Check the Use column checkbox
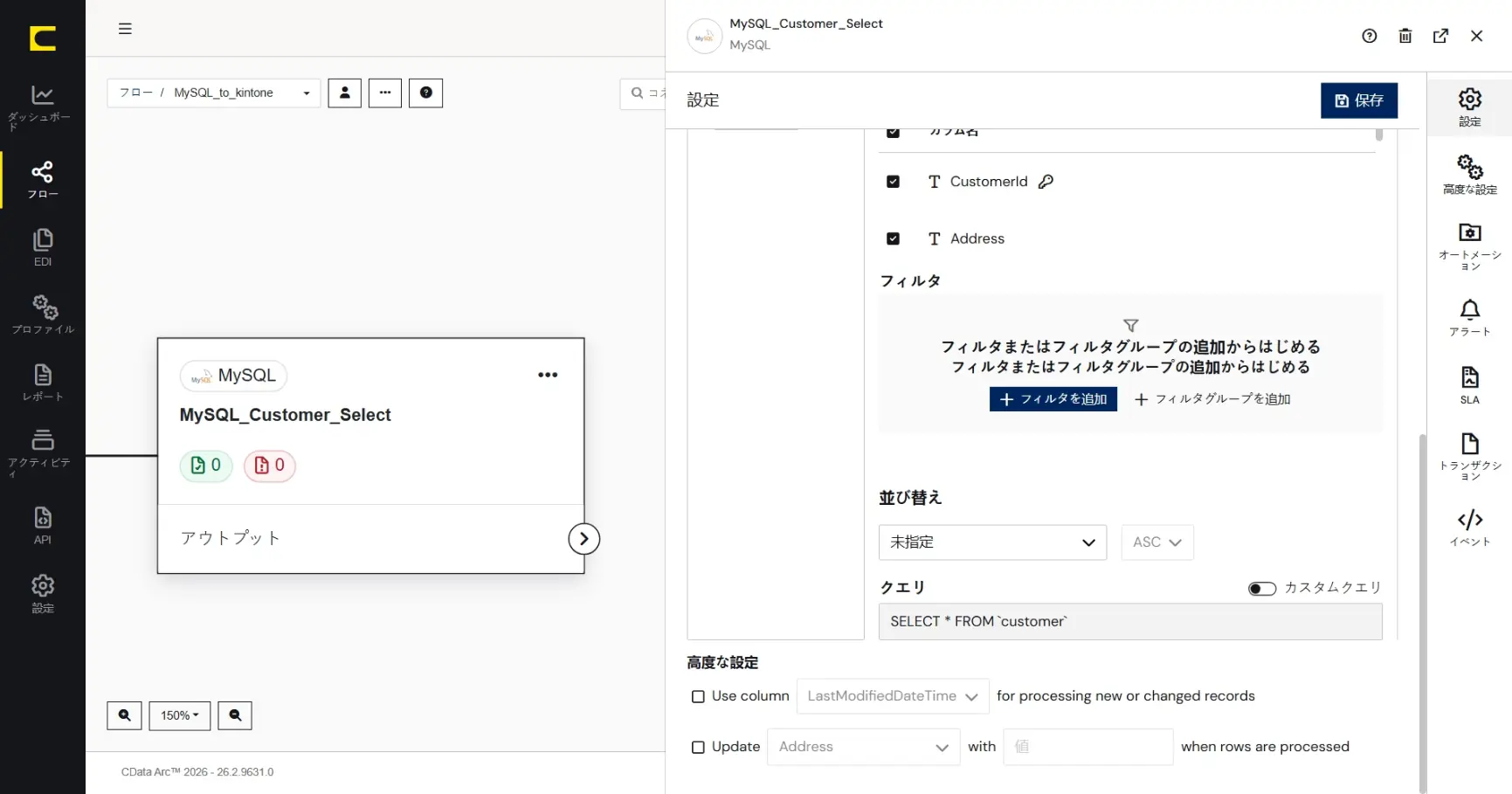The image size is (1512, 794). 698,697
